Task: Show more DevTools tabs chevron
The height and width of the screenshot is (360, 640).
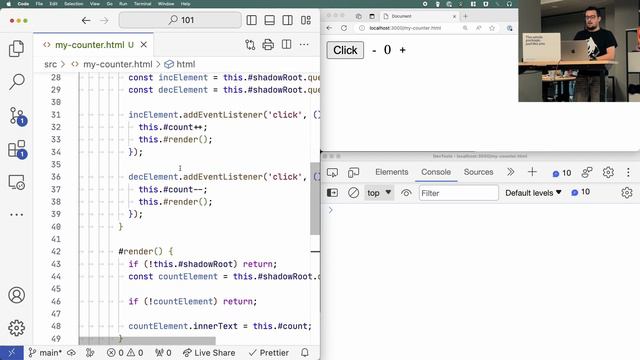Action: coord(511,172)
